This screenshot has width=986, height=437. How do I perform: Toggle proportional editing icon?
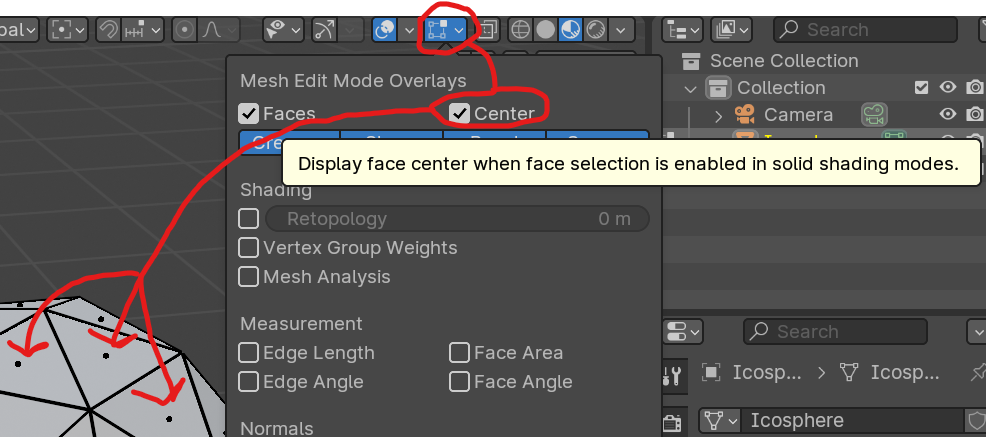184,30
